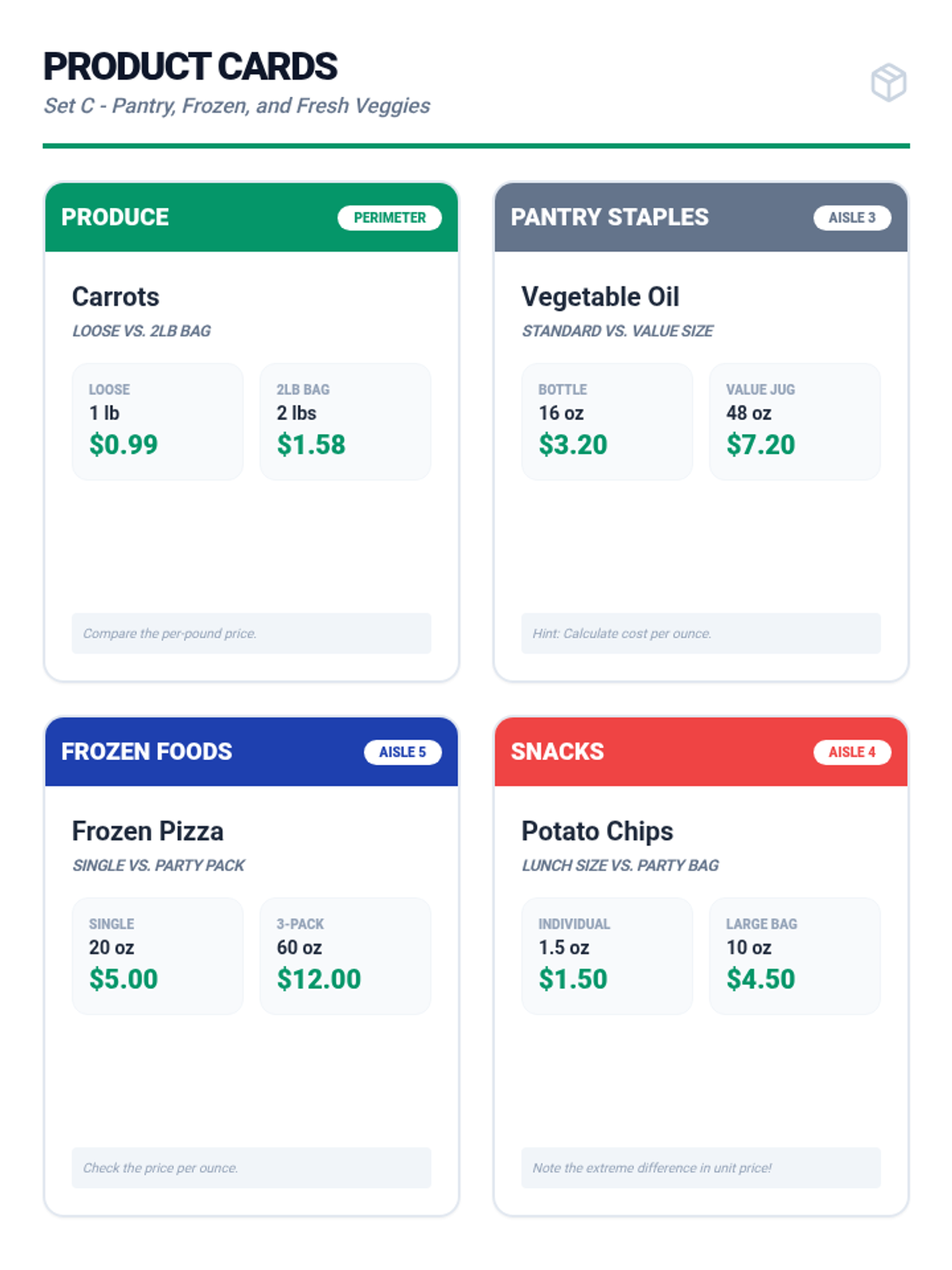
Task: Pick the 3-Pack 60 oz pizza option
Action: [x=345, y=956]
